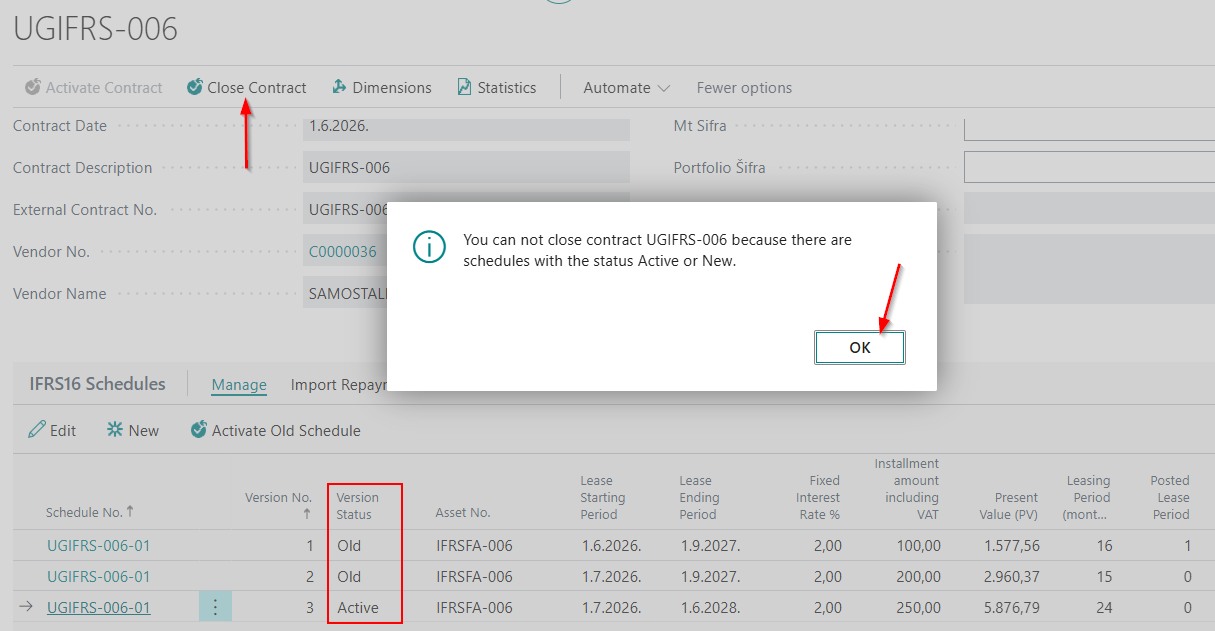Click the Version Status column header
The width and height of the screenshot is (1215, 631).
[358, 506]
